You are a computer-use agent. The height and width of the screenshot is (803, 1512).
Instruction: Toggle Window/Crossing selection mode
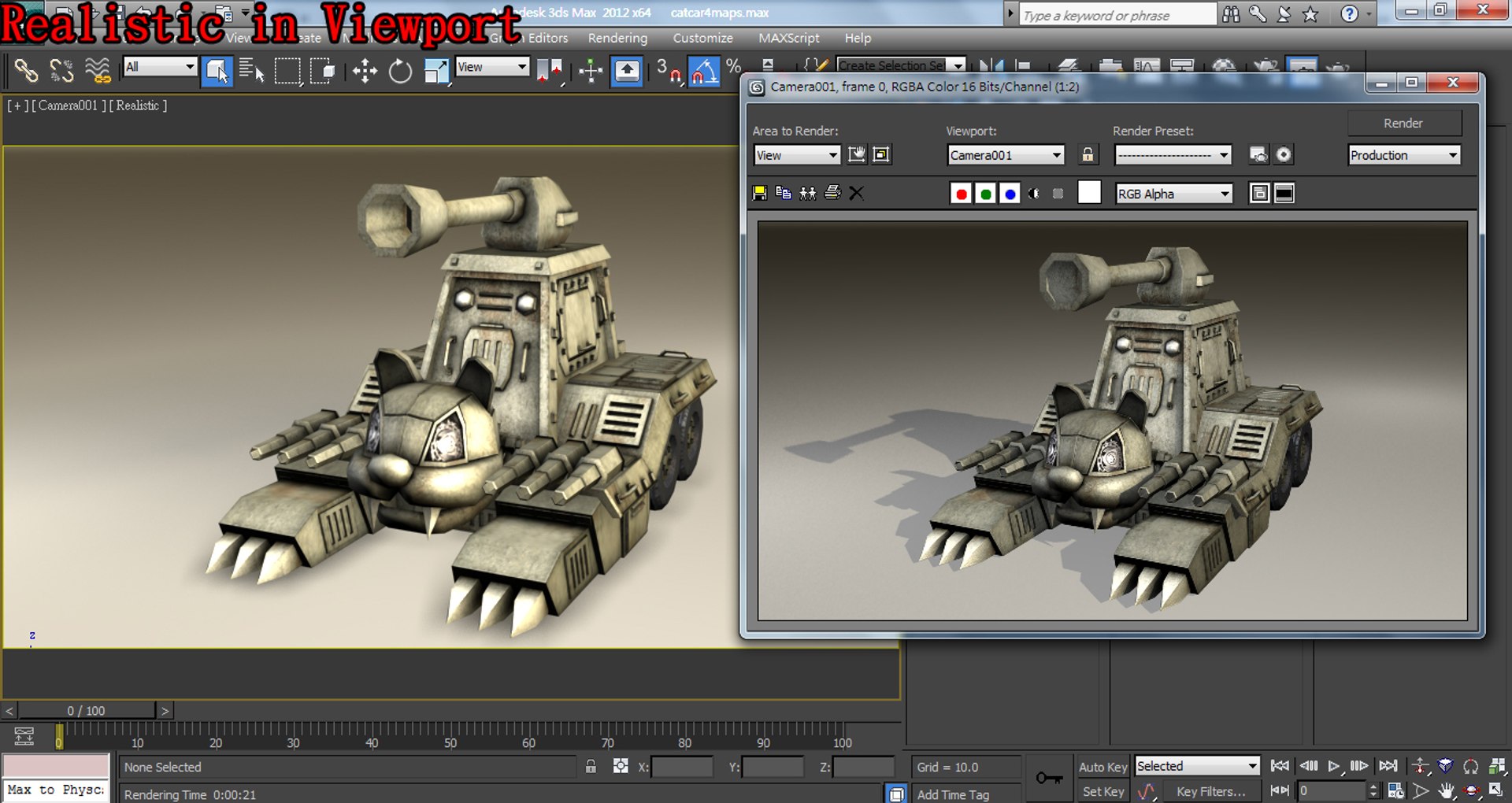[323, 71]
